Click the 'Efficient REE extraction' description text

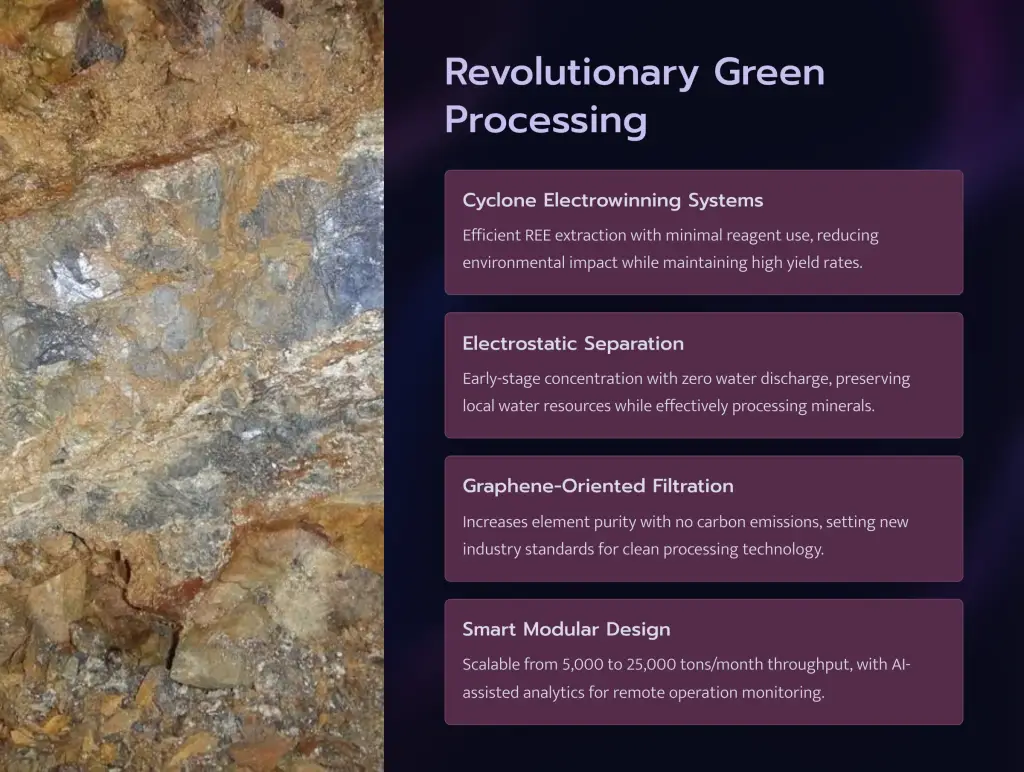pos(671,249)
